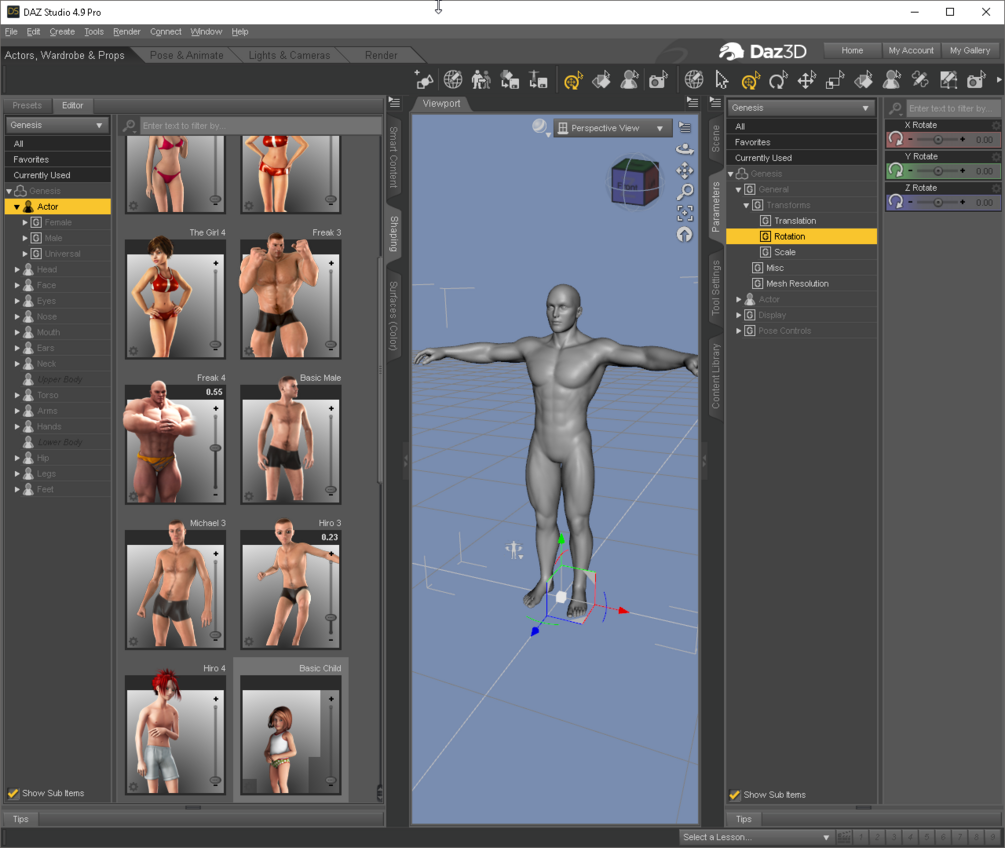
Task: Open the Smart Content side tab
Action: click(x=394, y=158)
